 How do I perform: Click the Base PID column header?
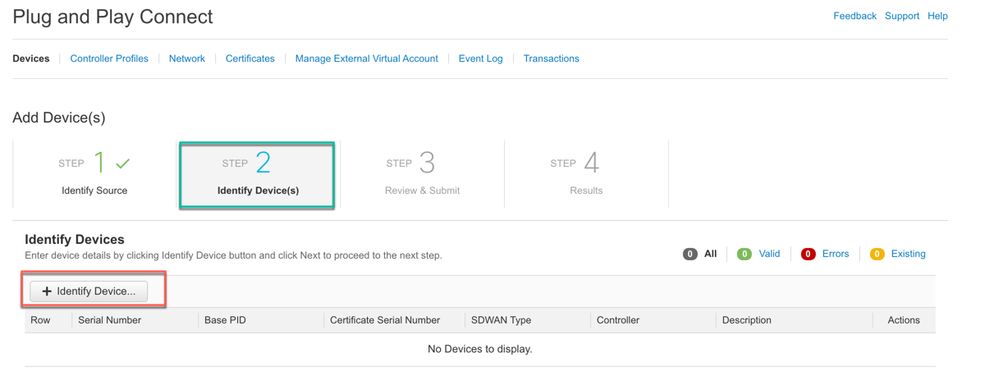coord(224,320)
